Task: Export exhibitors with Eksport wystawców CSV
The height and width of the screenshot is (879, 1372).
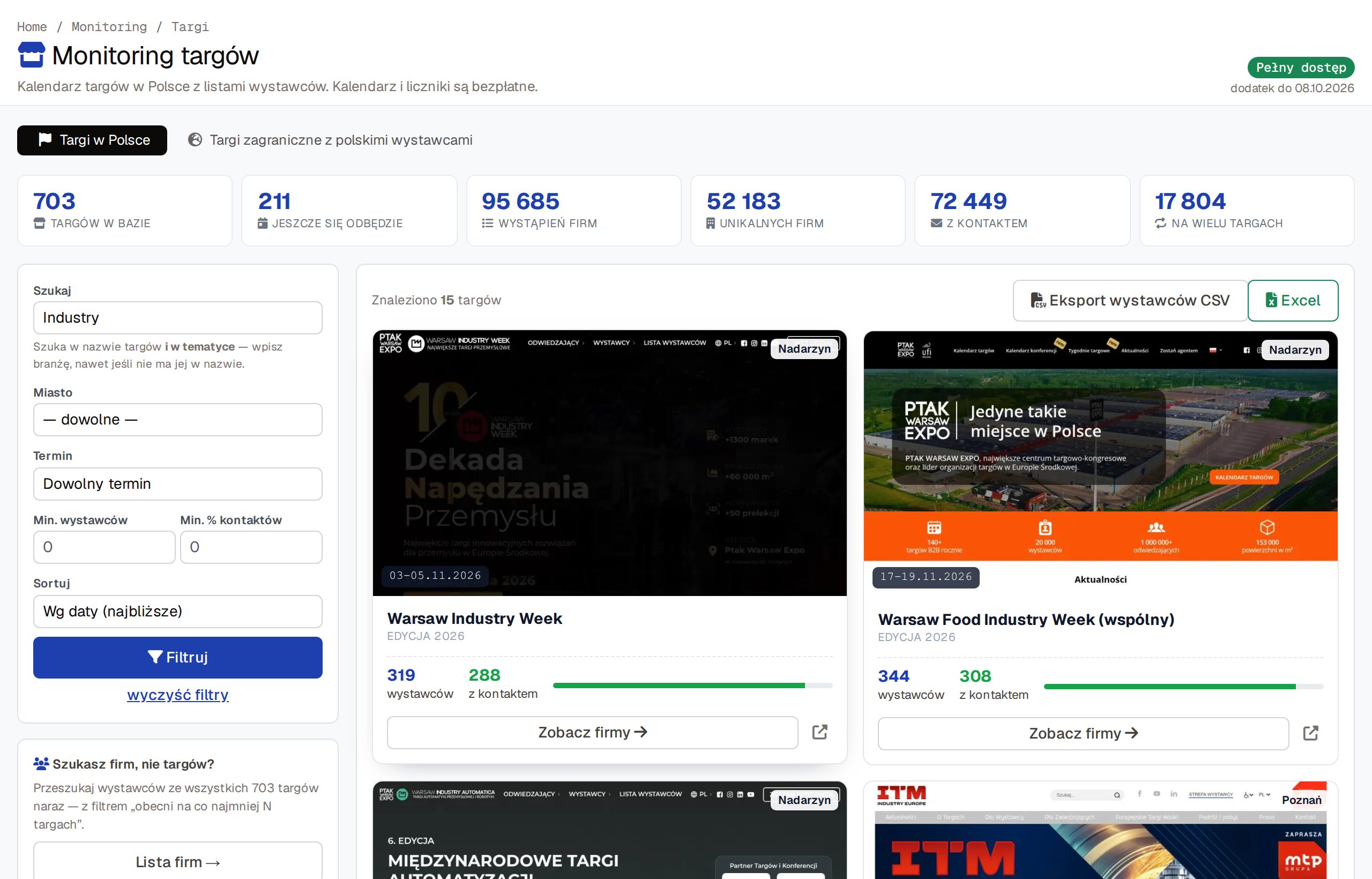Action: (1130, 300)
